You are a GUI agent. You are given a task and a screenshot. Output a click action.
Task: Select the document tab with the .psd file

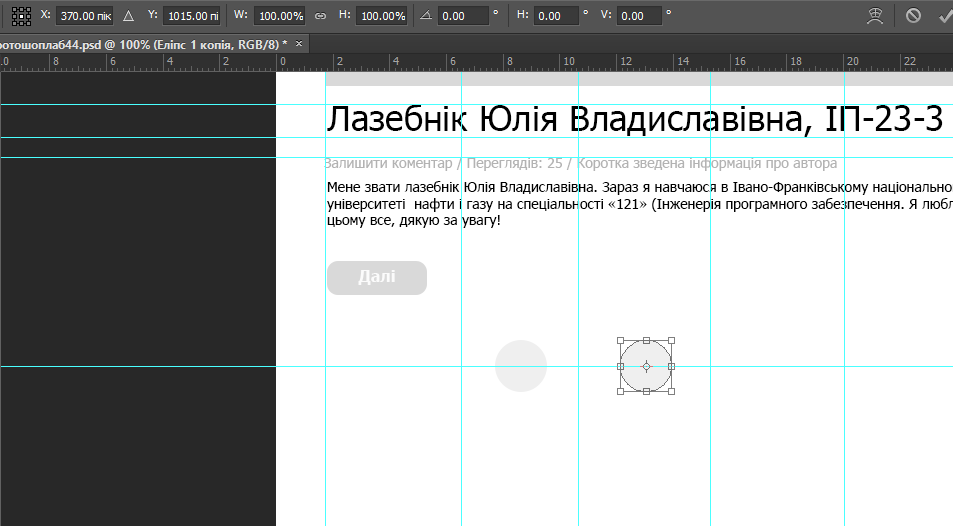coord(140,44)
